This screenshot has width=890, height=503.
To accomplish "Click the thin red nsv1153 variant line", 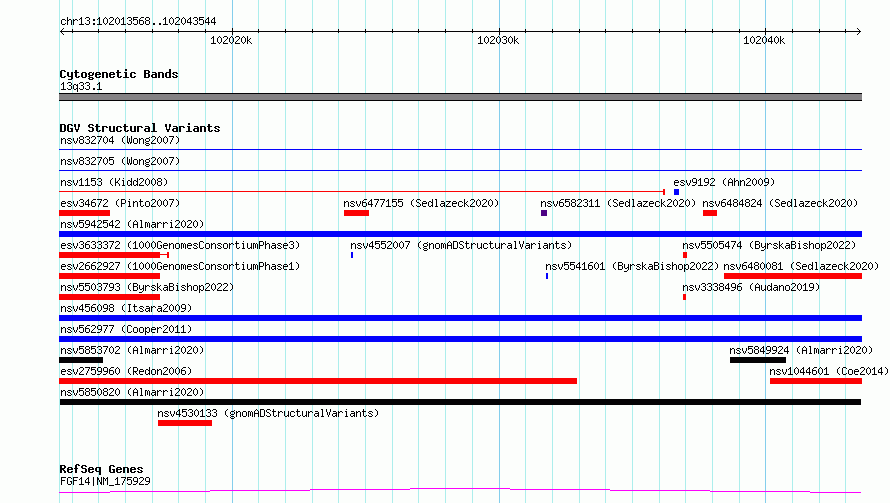I will [x=362, y=192].
